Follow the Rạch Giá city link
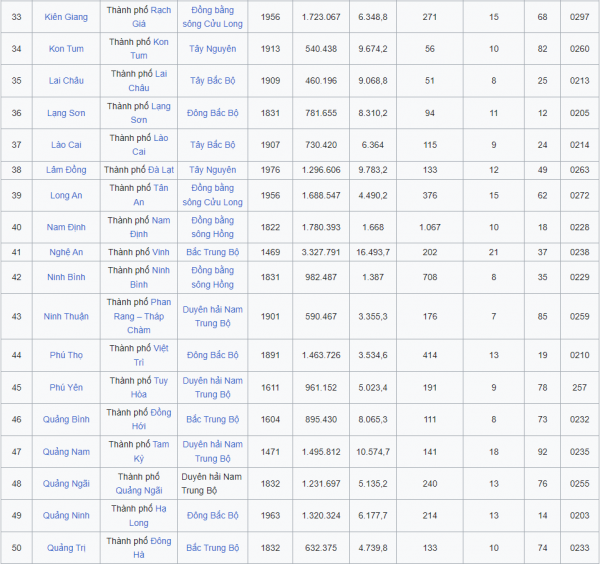The image size is (600, 564). point(150,17)
